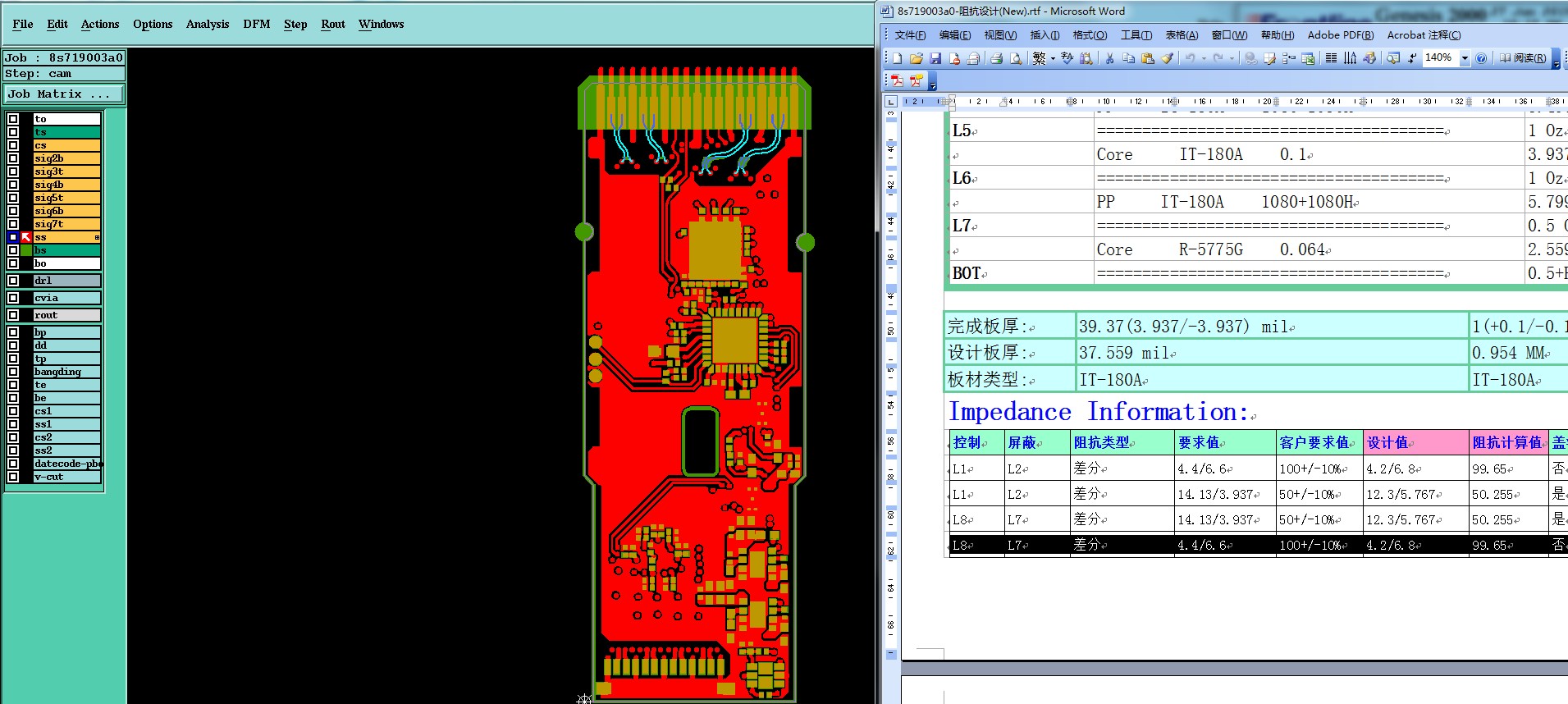The height and width of the screenshot is (704, 1568).
Task: Open Word's 表格(A) table menu
Action: 1182,35
